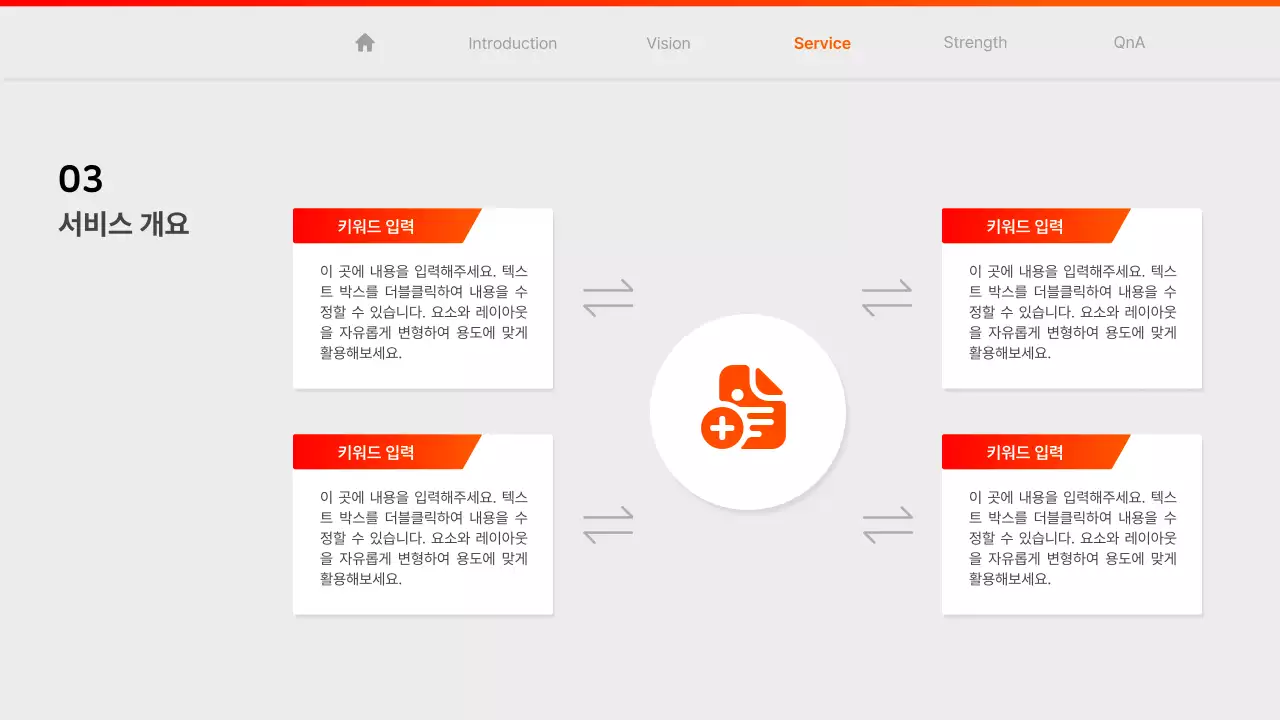Click the placeholder text in the top-left card
The image size is (1280, 720).
point(422,312)
